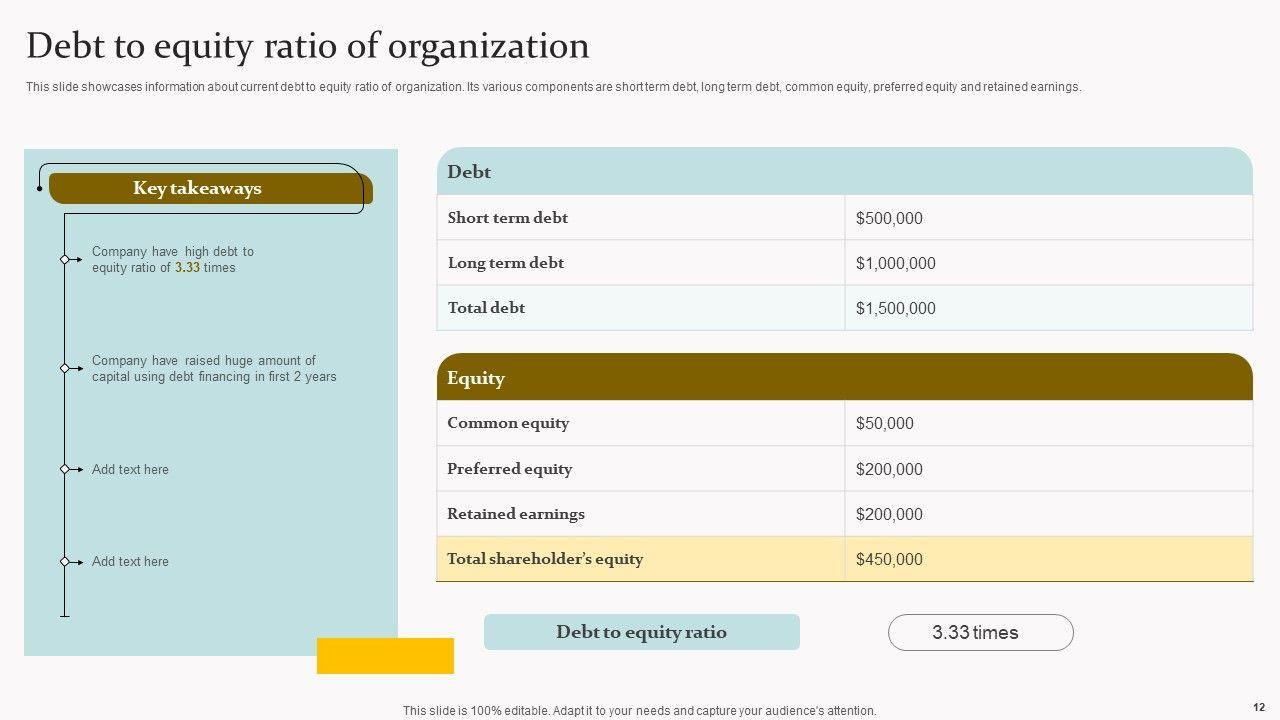The width and height of the screenshot is (1280, 720).
Task: Select the Common equity value $50,000
Action: point(884,423)
